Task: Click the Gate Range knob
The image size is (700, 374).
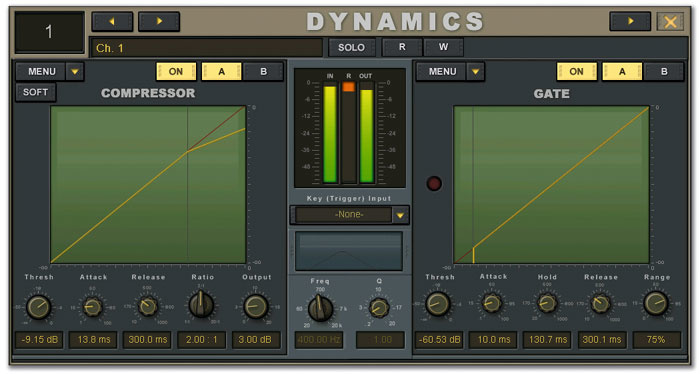Action: click(656, 303)
